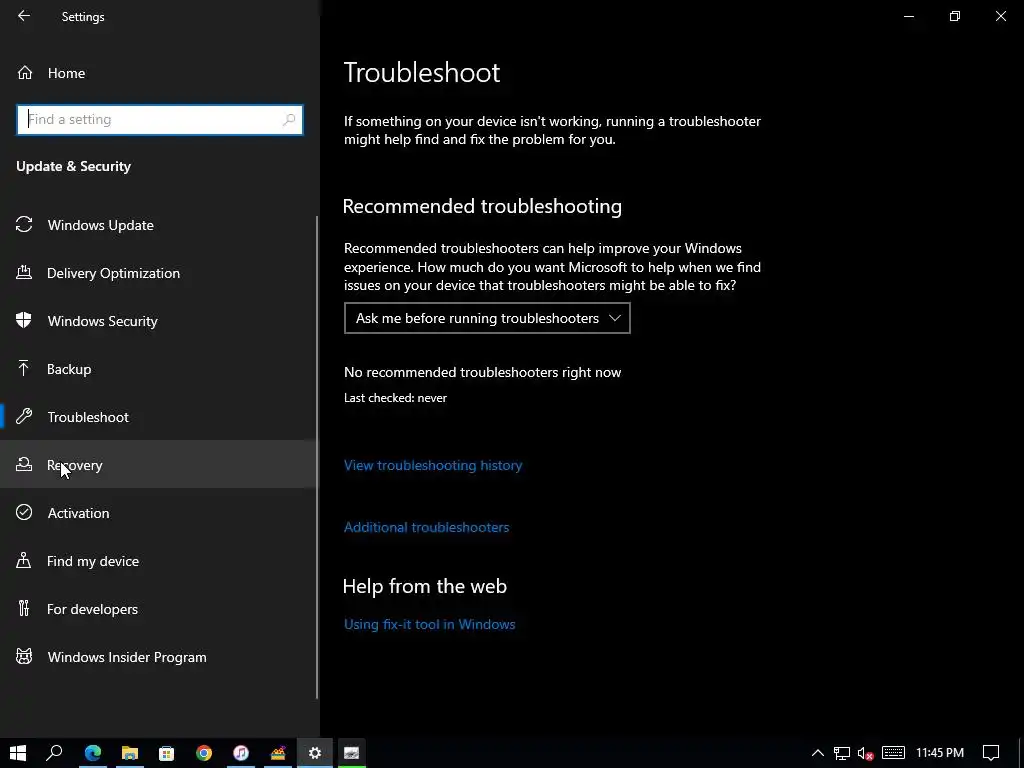The height and width of the screenshot is (768, 1024).
Task: Open the Recovery section
Action: pos(159,464)
